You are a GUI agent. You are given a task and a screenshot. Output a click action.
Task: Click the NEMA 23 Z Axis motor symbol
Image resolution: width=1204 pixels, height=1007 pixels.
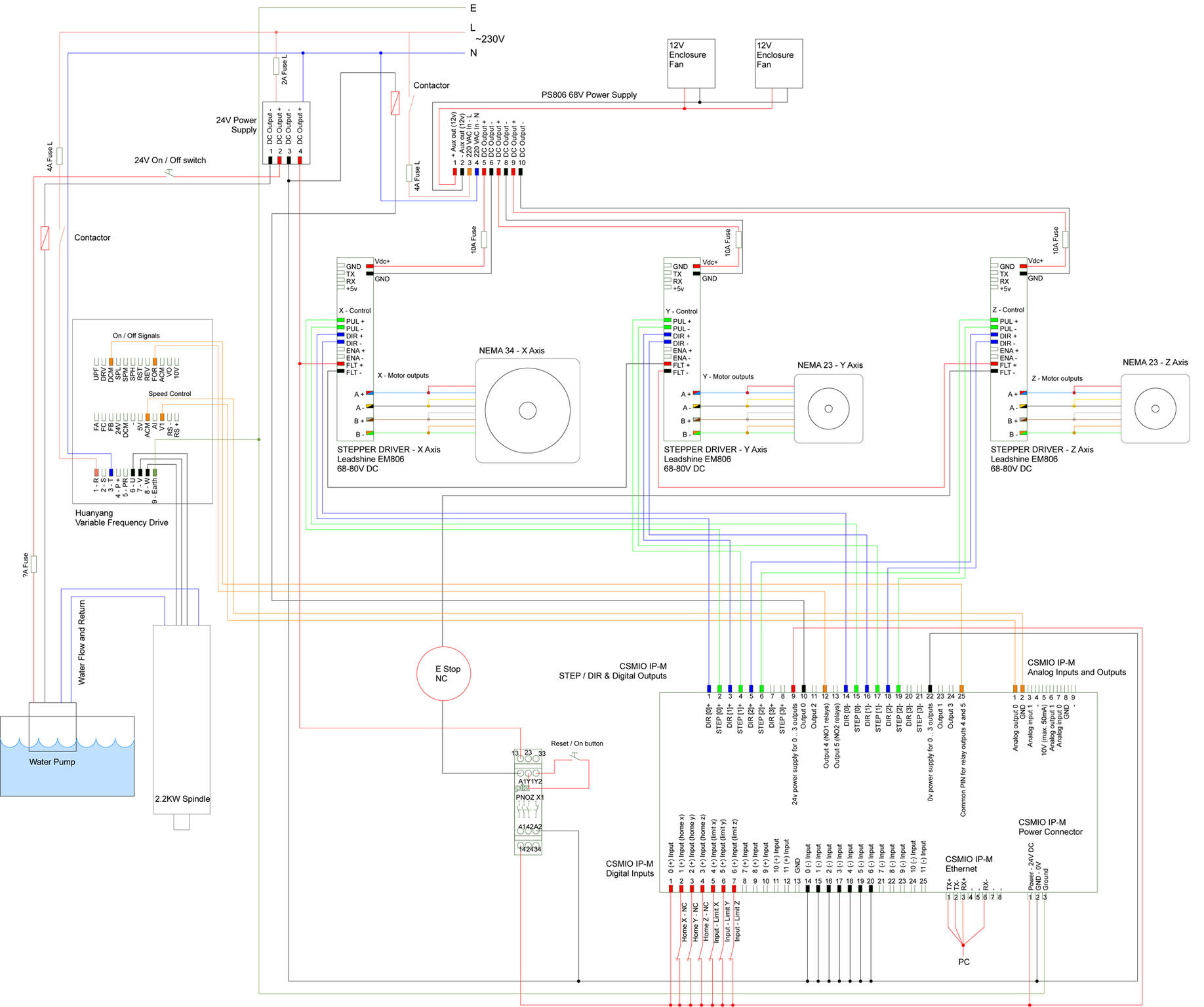tap(1155, 408)
